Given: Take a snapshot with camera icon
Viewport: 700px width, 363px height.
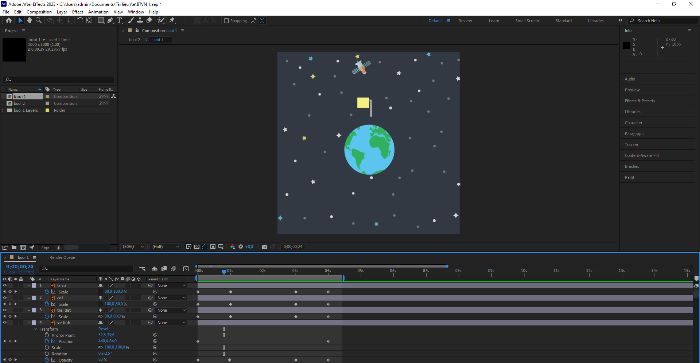Looking at the screenshot, I should coord(264,246).
